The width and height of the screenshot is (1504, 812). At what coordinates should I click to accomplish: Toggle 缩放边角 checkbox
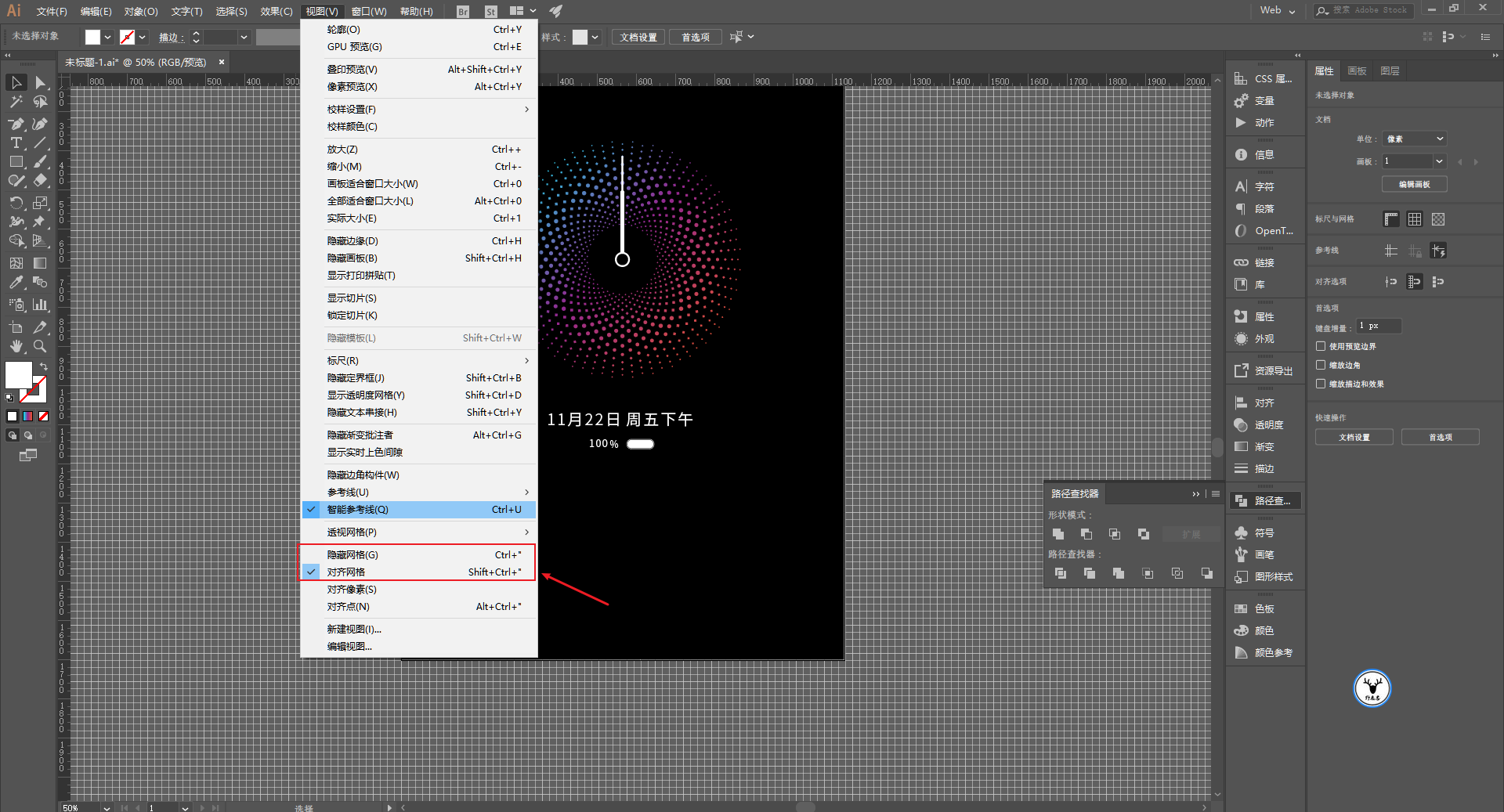point(1321,365)
